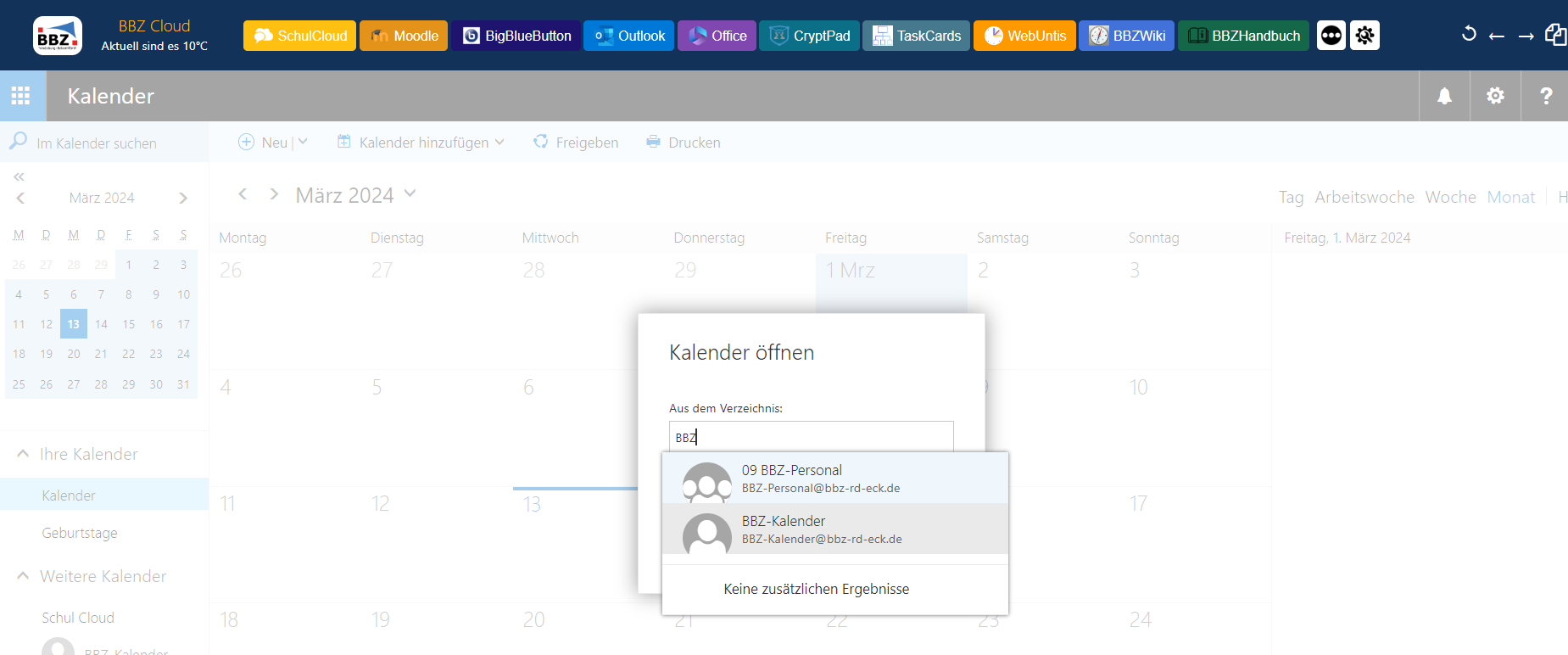
Task: Click the BBZ logo icon
Action: [x=57, y=36]
